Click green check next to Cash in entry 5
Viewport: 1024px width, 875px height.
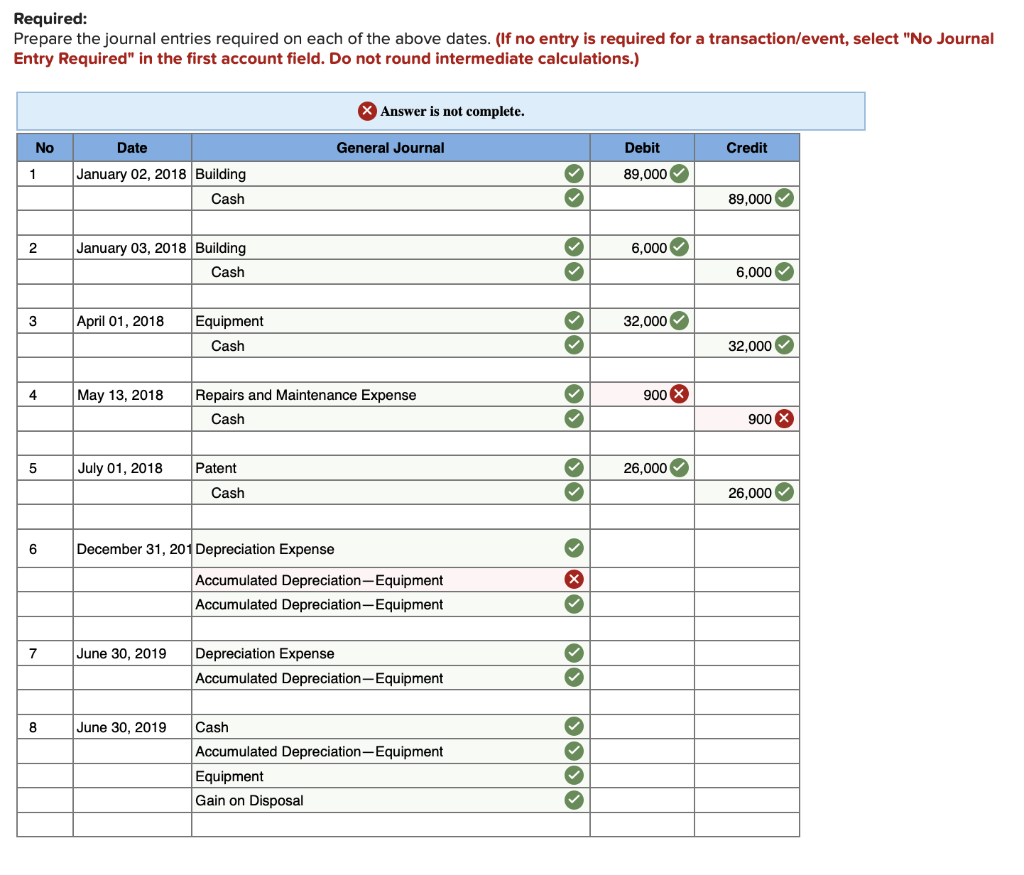pos(574,492)
